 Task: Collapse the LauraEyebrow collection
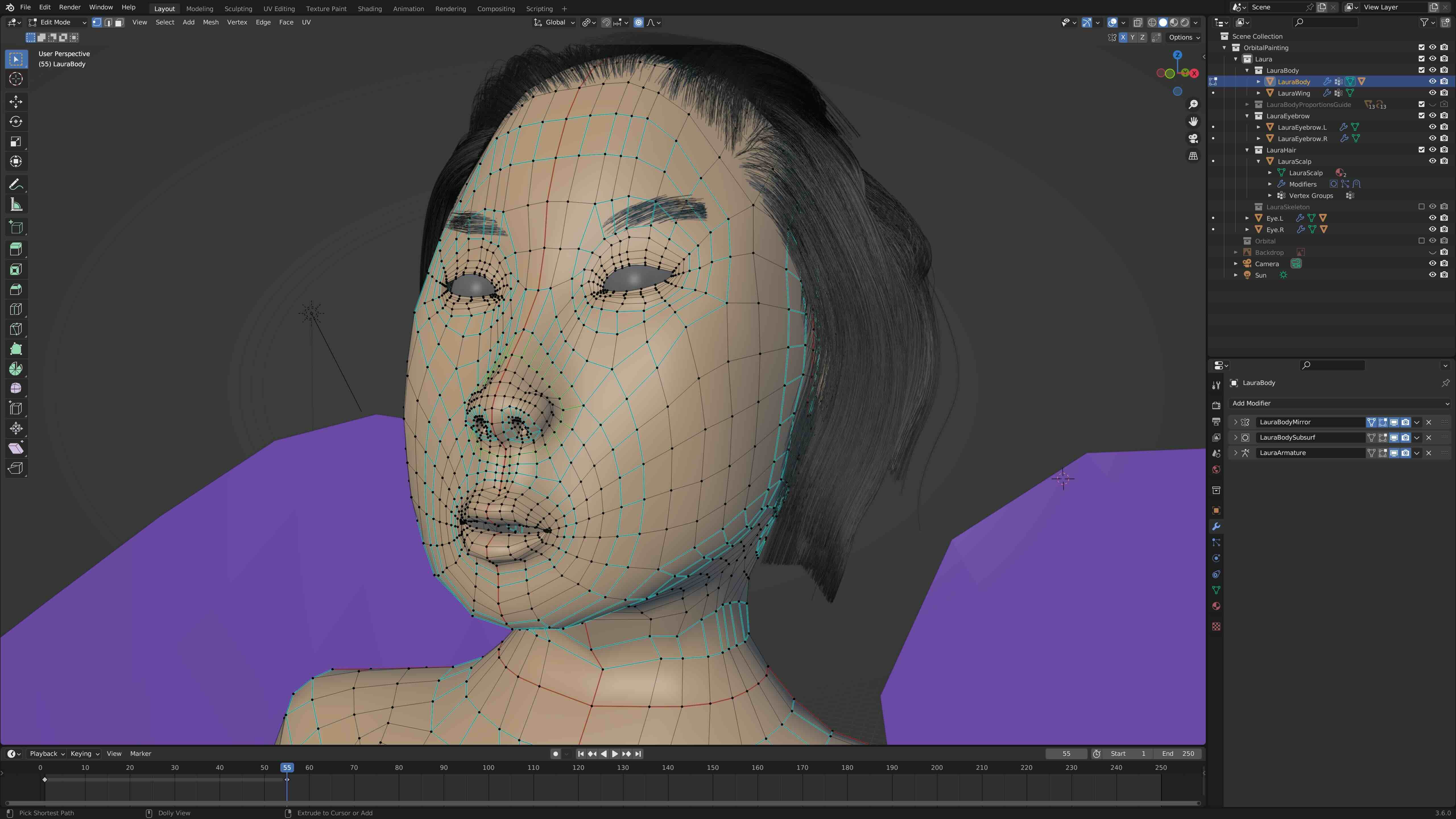(x=1248, y=116)
